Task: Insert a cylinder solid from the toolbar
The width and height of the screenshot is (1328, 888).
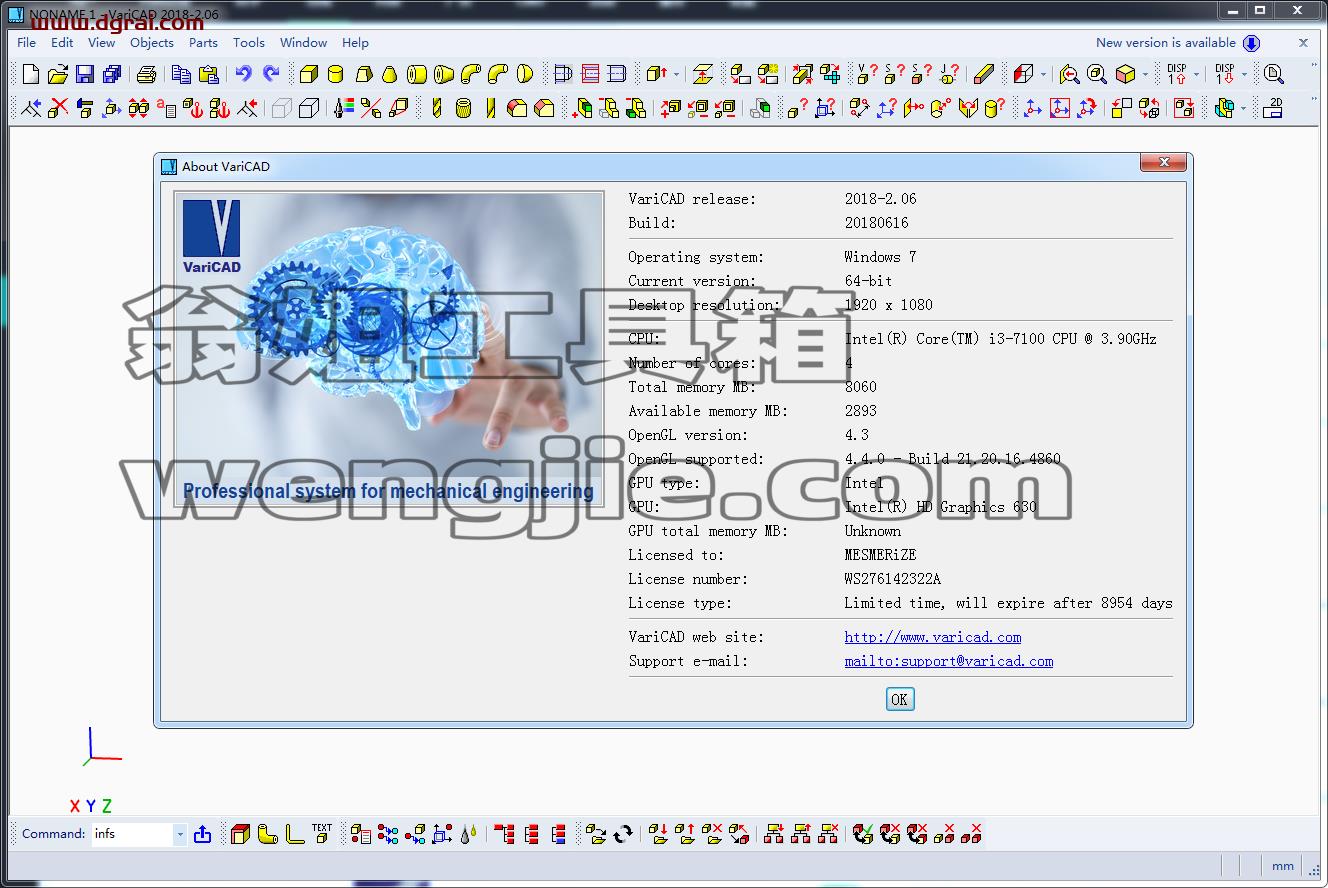Action: point(336,74)
